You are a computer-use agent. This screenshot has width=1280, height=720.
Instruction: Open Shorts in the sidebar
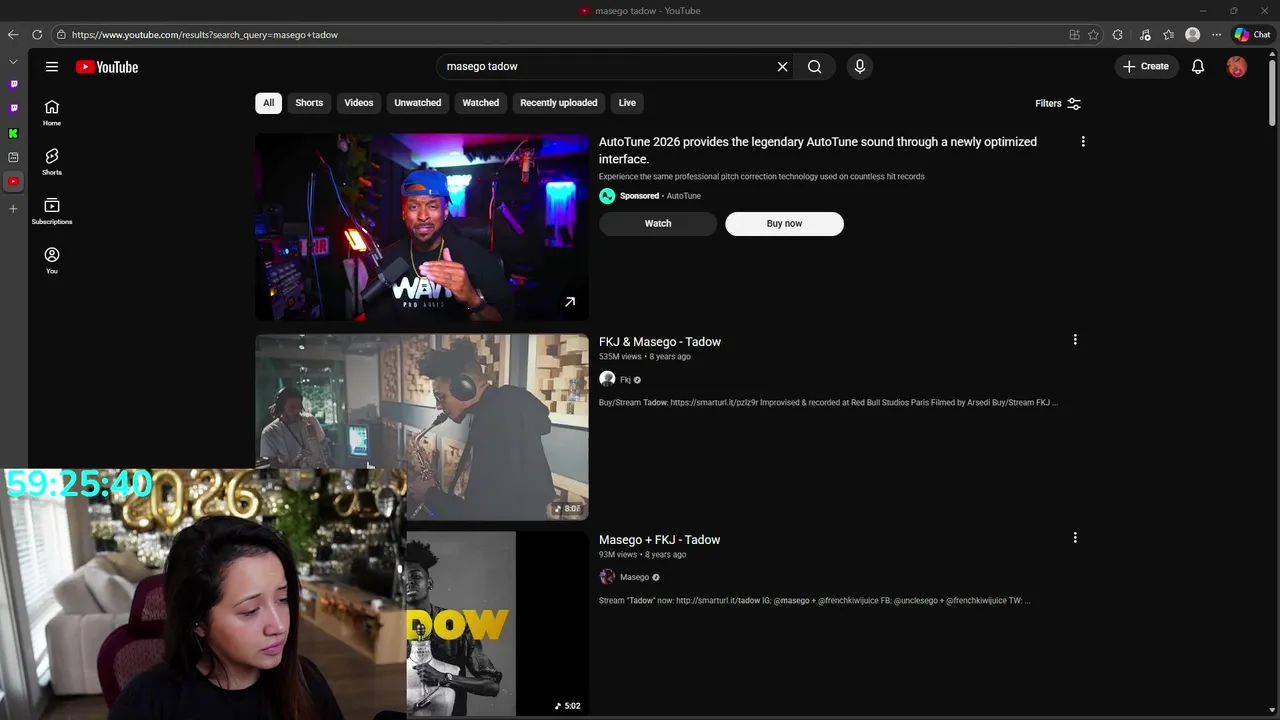point(52,162)
